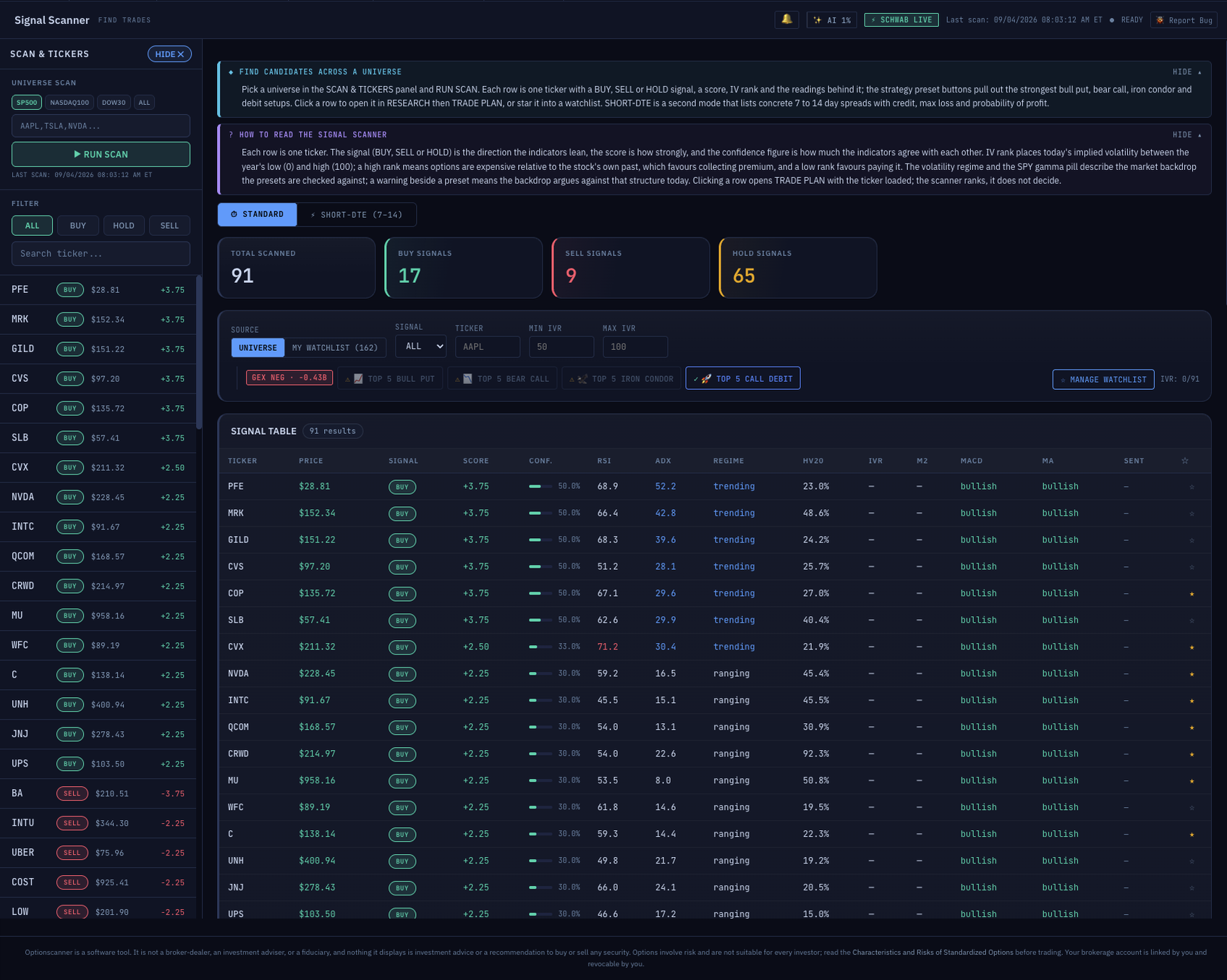Open MANAGE WATCHLIST
The width and height of the screenshot is (1227, 980).
(1103, 379)
